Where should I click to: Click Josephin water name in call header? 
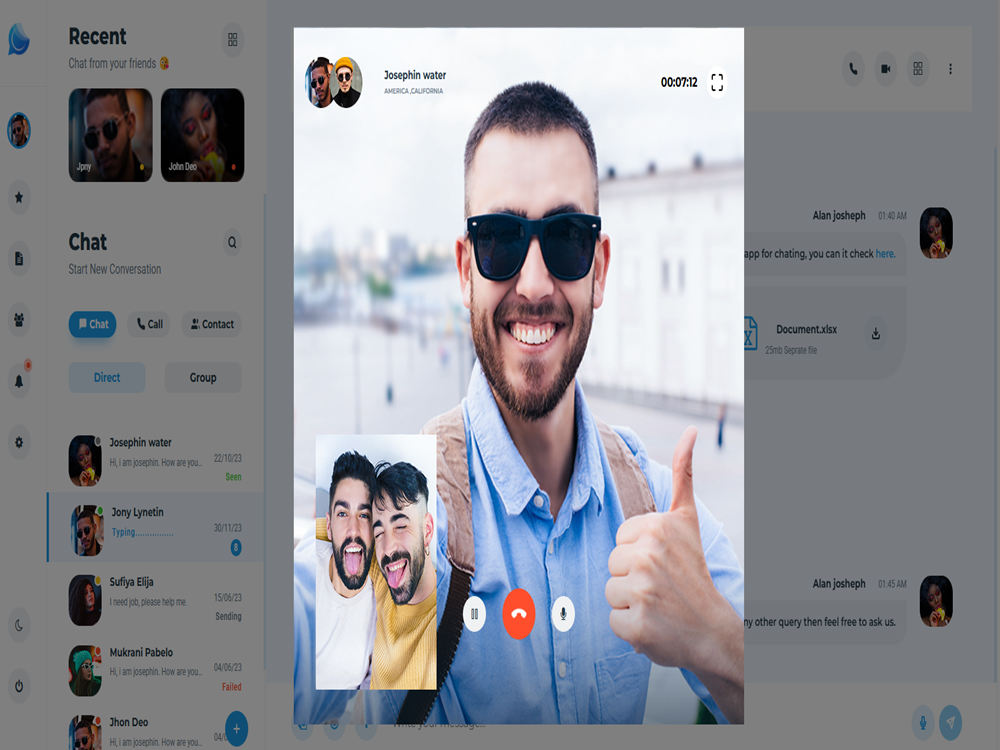415,75
